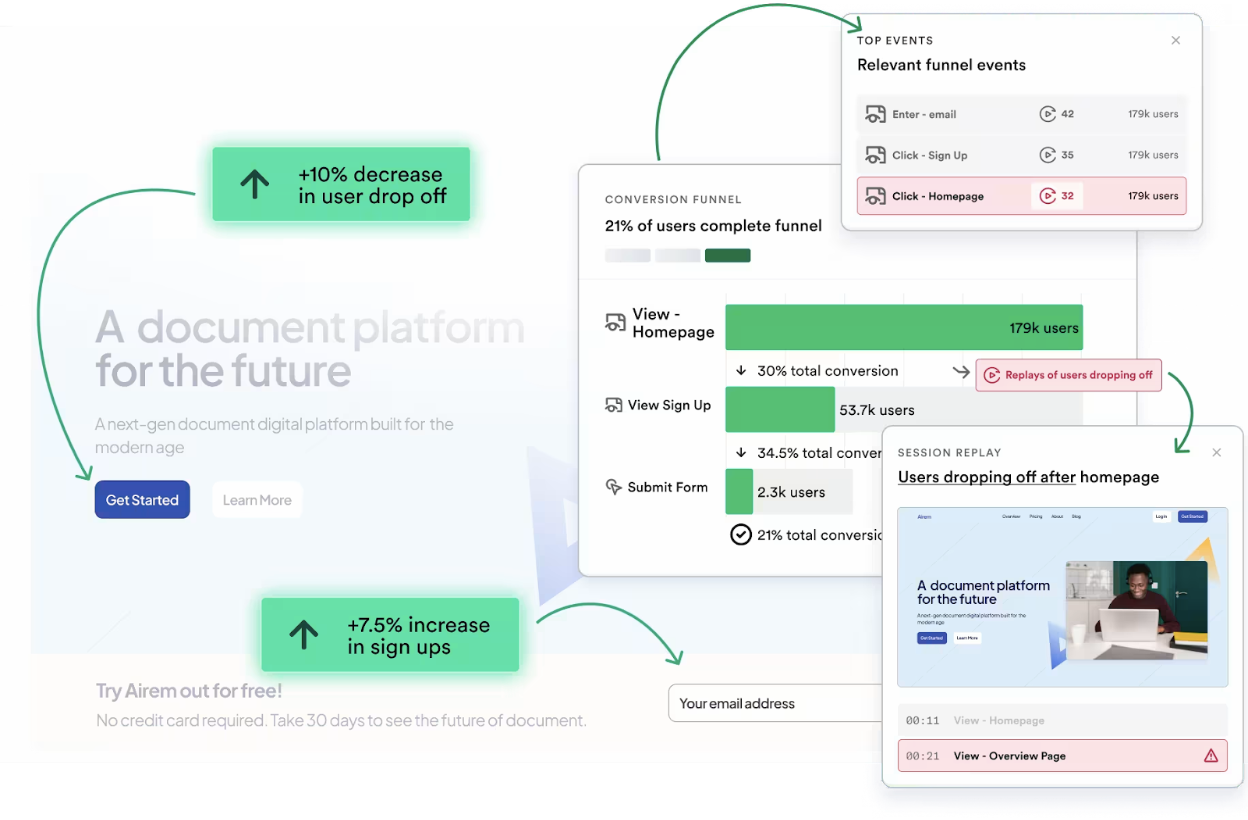Select the dark green funnel segment tab
The height and width of the screenshot is (820, 1248).
727,256
